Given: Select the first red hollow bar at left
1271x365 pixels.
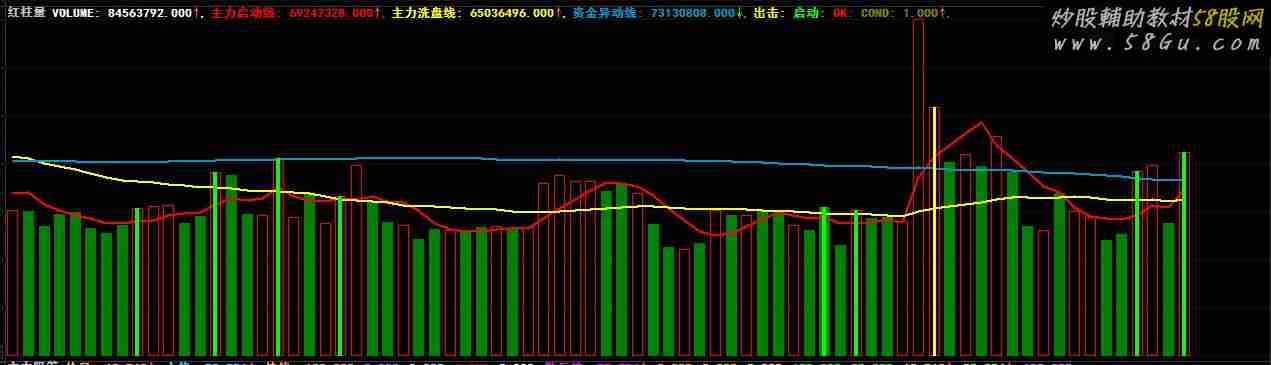Looking at the screenshot, I should [12, 283].
